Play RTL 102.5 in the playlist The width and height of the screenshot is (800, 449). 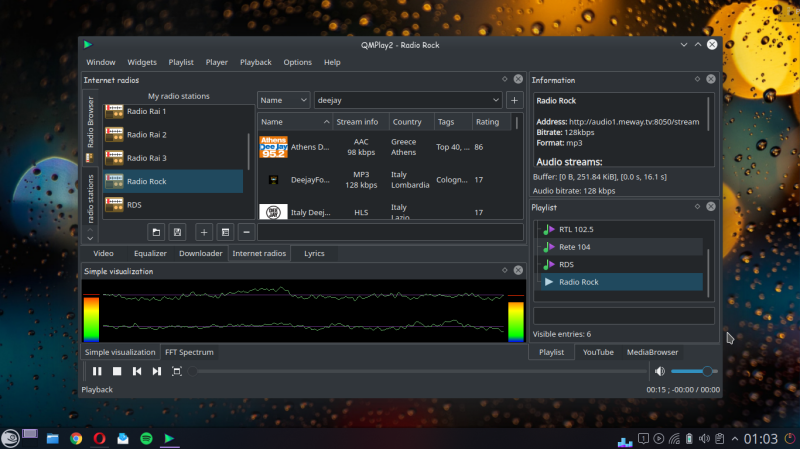point(621,230)
